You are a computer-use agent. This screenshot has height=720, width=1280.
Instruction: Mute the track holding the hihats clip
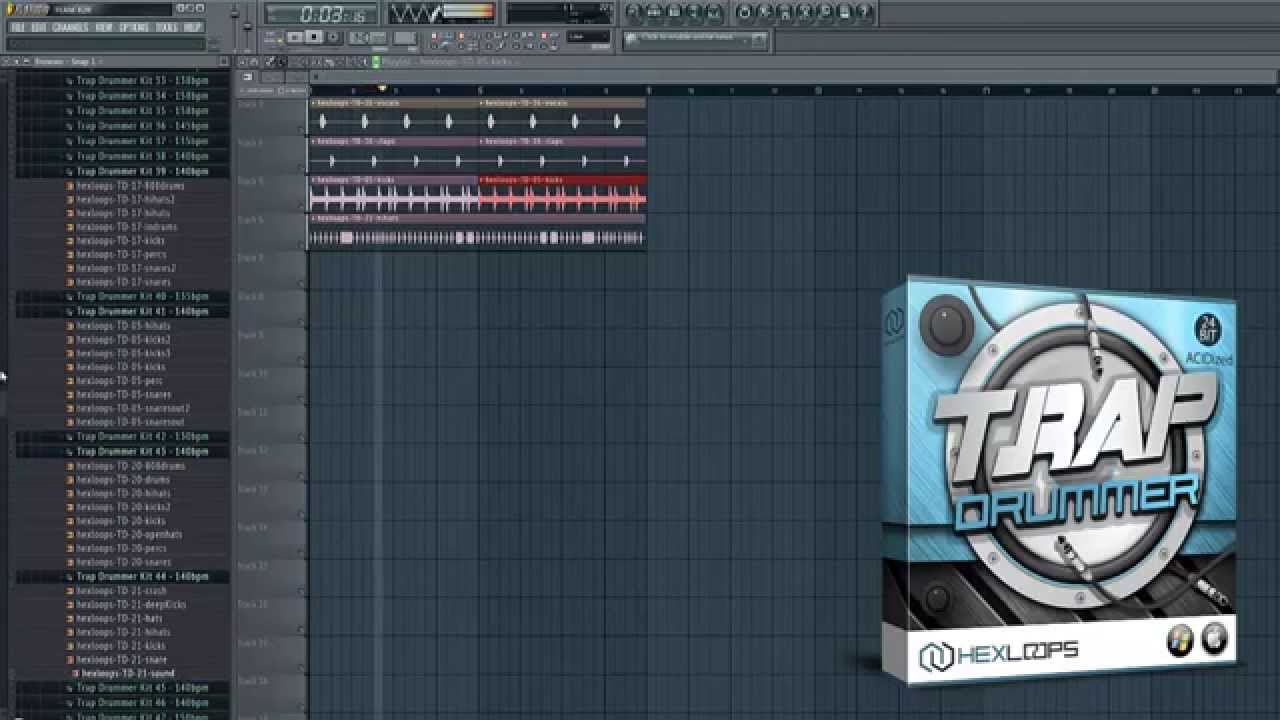[302, 245]
